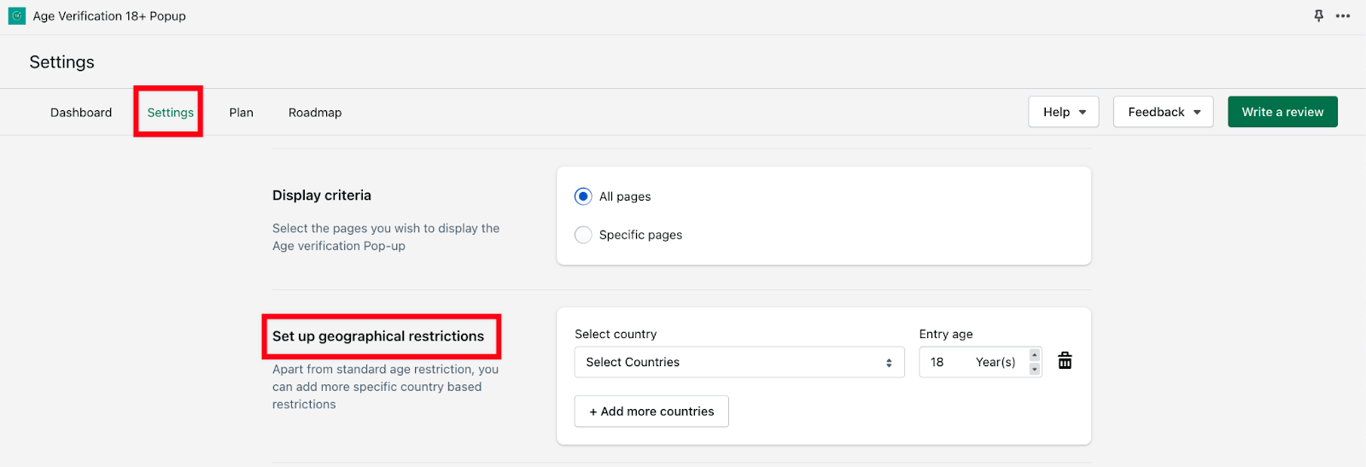Decrease entry age with the down arrow
The image size is (1366, 467).
click(1035, 369)
